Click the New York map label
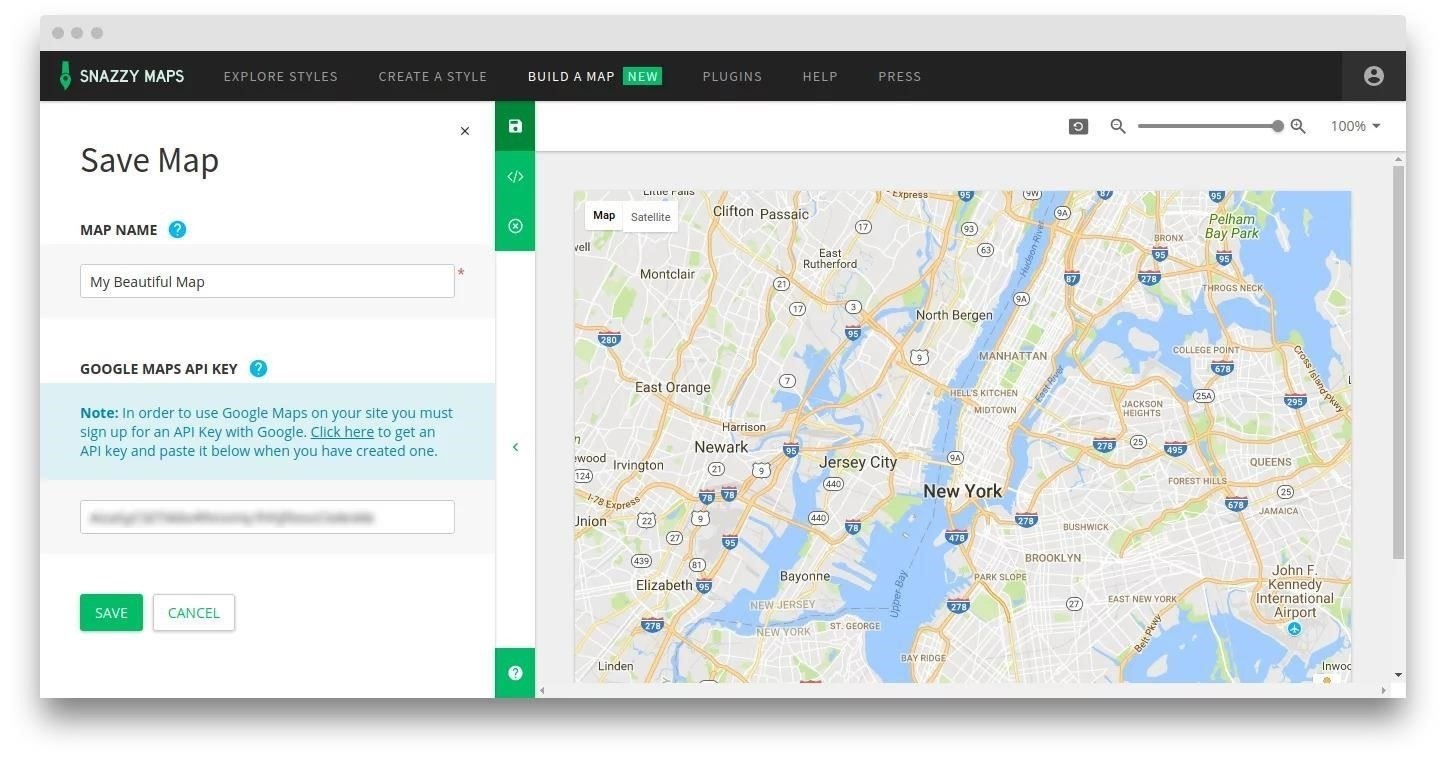The width and height of the screenshot is (1446, 768). 962,491
